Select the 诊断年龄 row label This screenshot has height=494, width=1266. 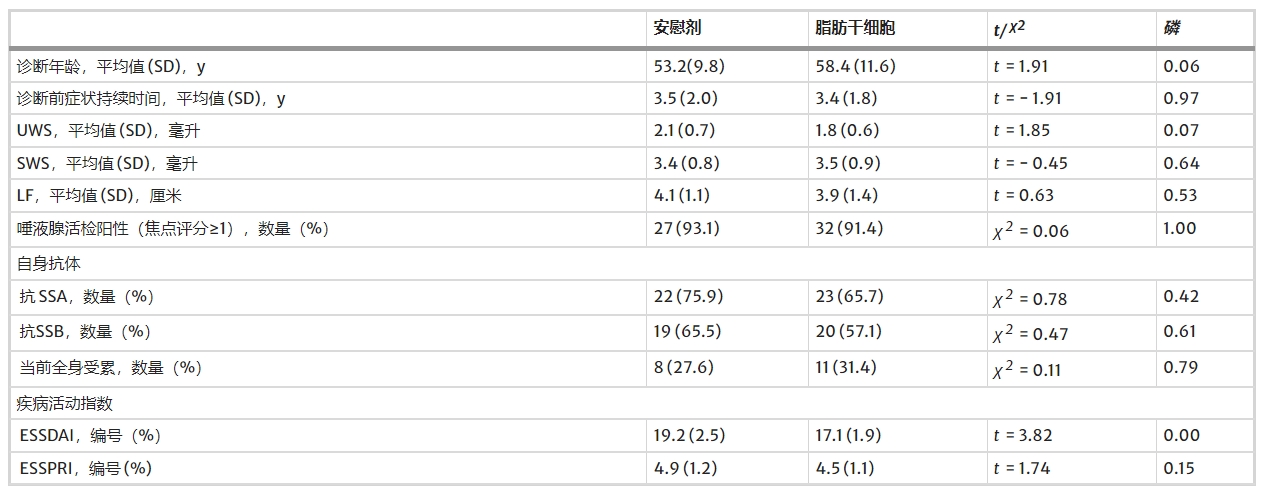(111, 67)
